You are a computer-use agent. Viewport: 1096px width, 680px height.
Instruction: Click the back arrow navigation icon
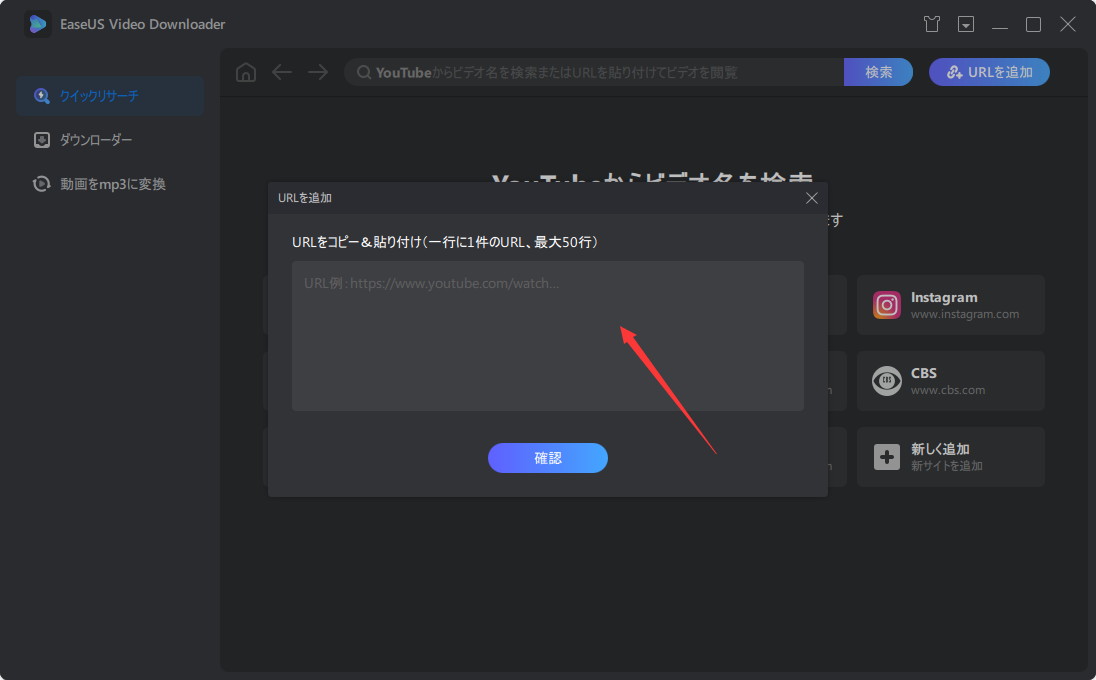coord(282,71)
